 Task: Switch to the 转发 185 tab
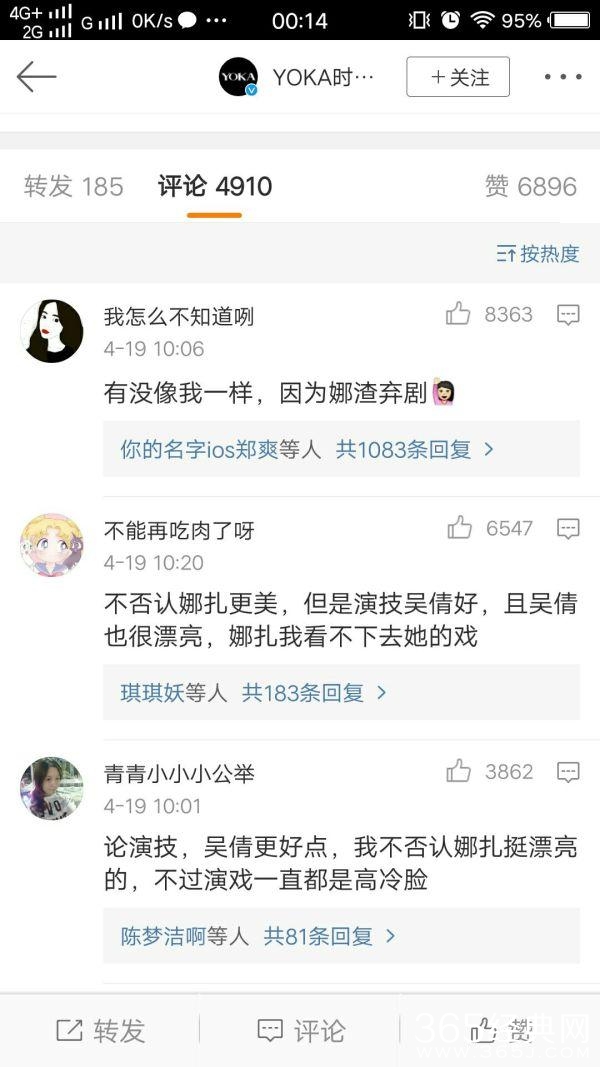click(74, 186)
